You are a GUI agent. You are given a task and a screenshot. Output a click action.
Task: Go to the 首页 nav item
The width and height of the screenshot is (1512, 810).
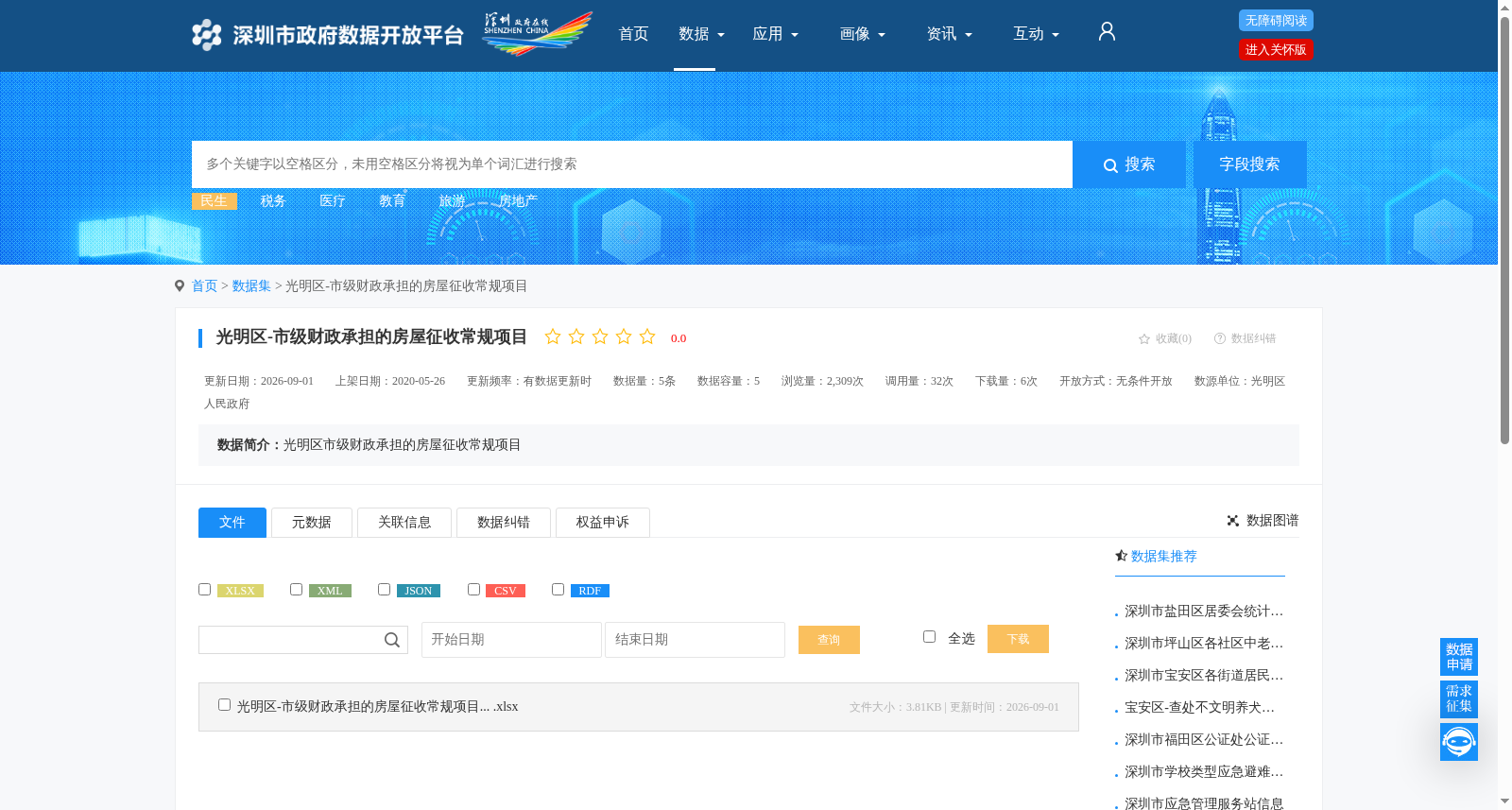tap(633, 34)
